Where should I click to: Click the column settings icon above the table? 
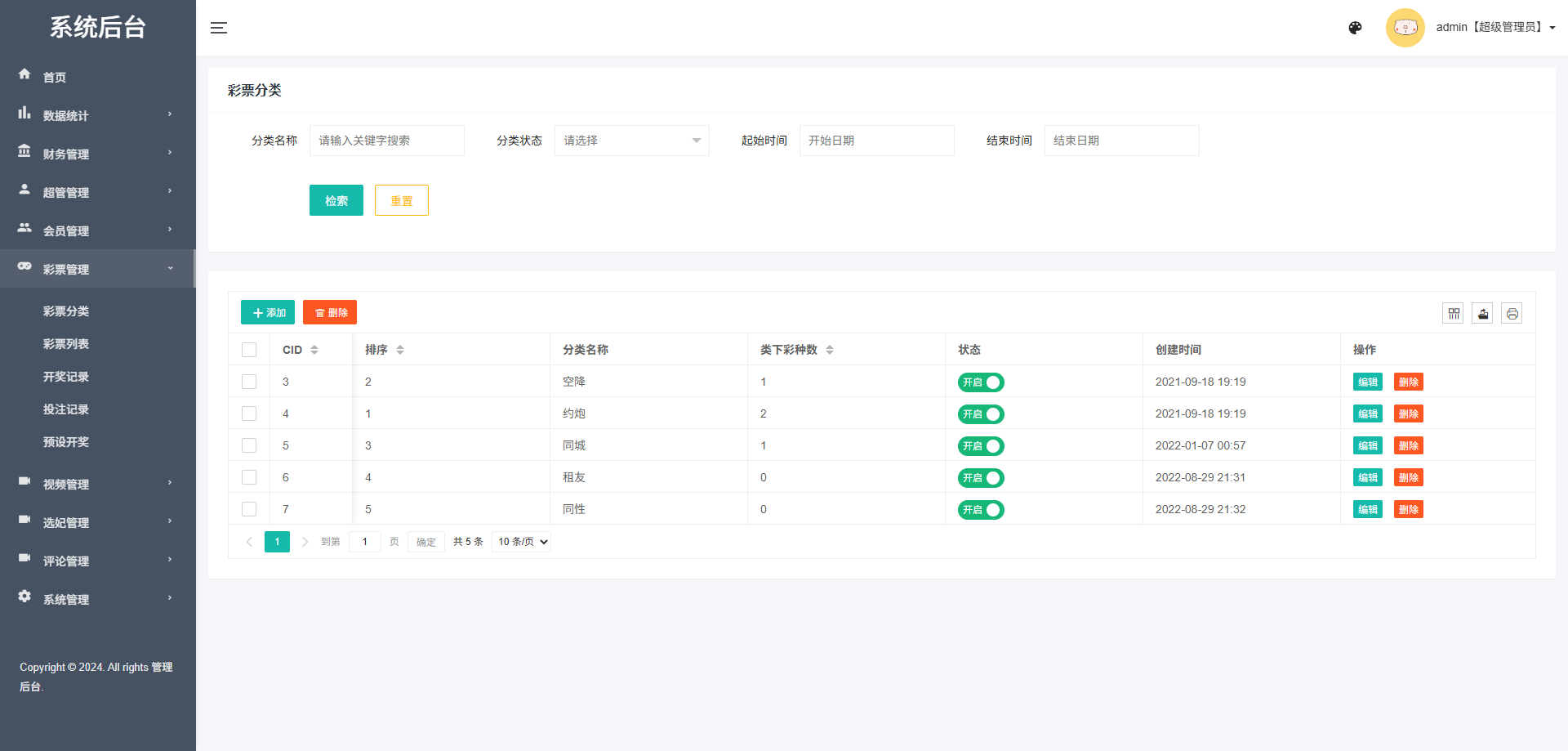(x=1453, y=313)
